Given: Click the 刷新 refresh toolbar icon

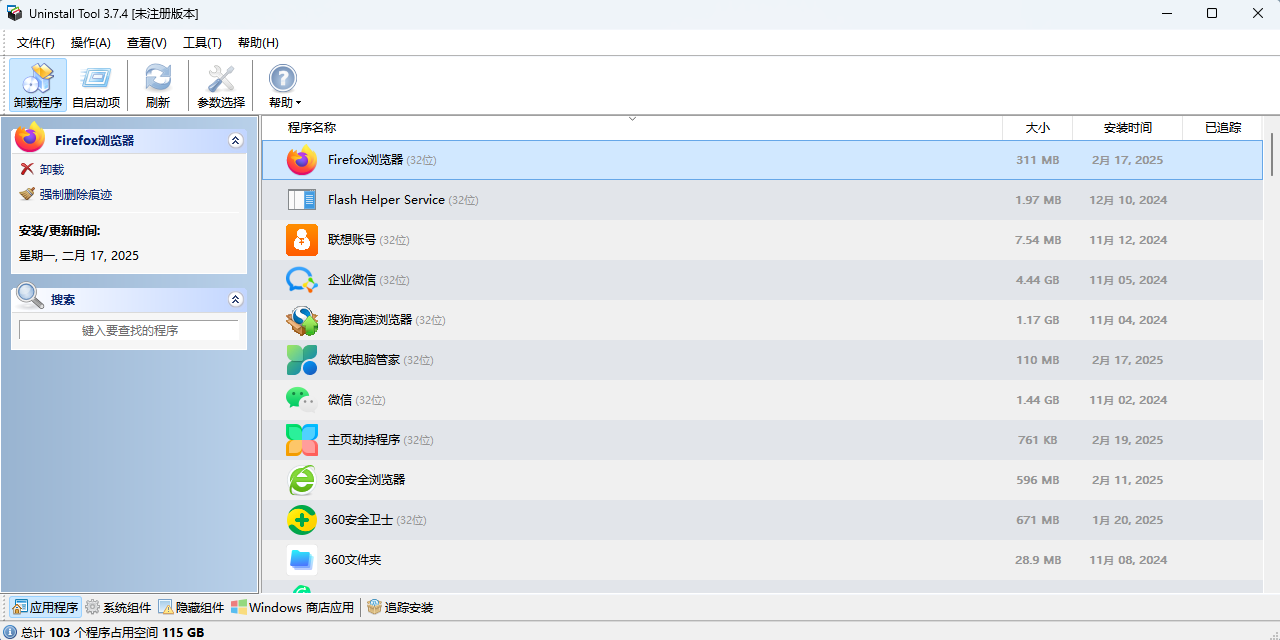Looking at the screenshot, I should point(157,85).
